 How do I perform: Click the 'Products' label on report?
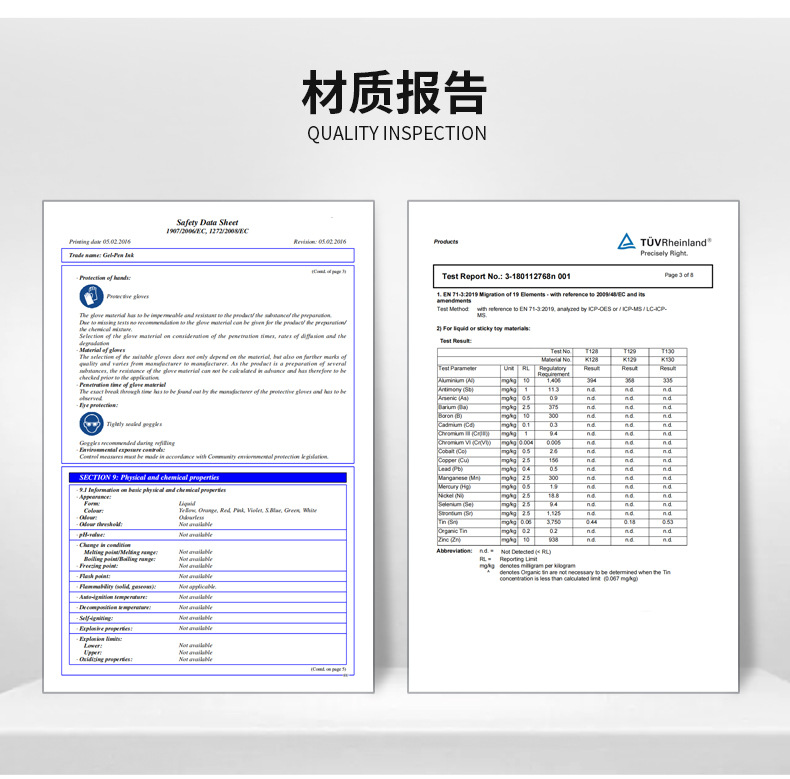pyautogui.click(x=446, y=242)
